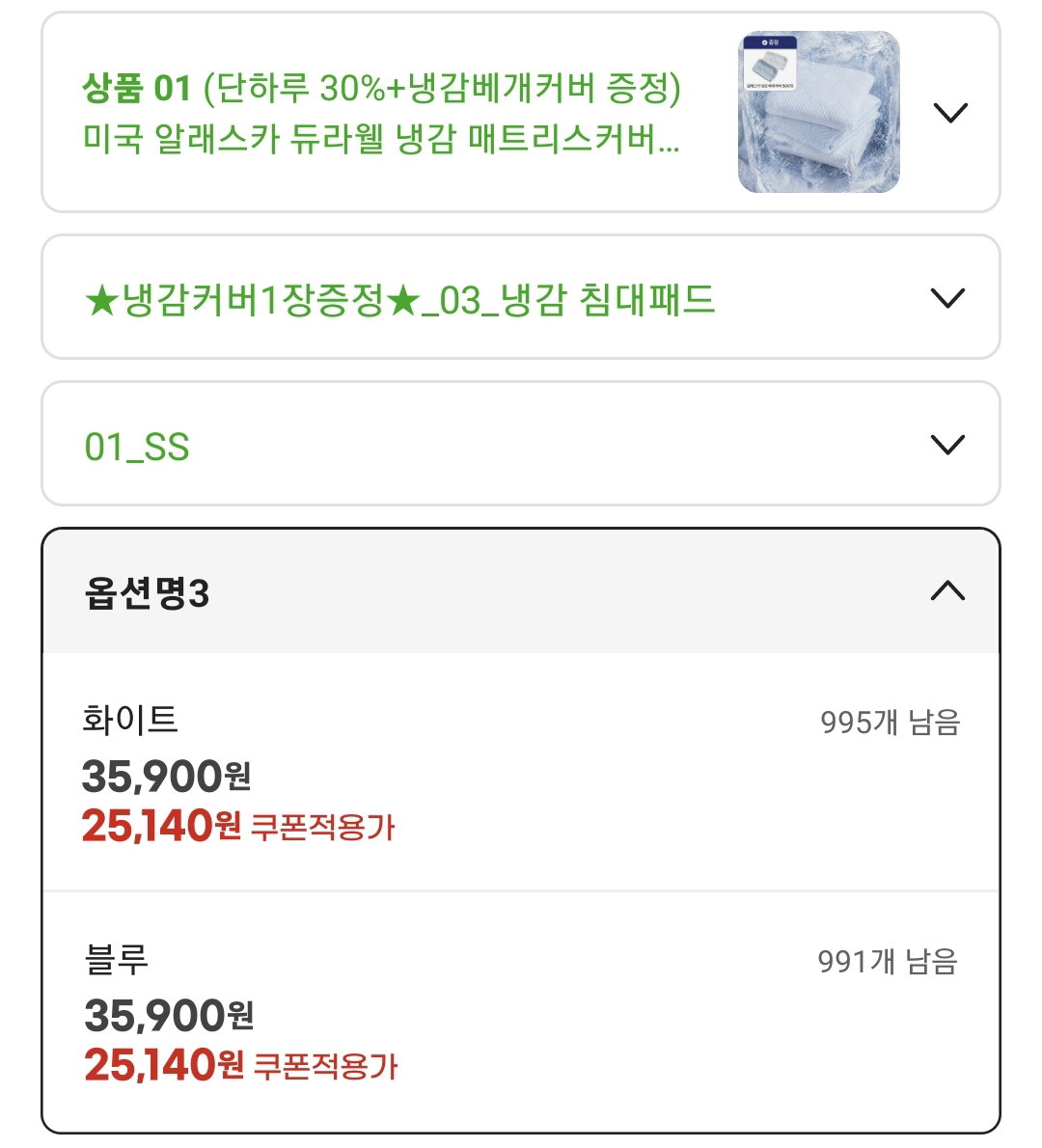Click the 미국 알래스카 듀라웰 product name line
The image size is (1042, 1148).
tap(381, 138)
